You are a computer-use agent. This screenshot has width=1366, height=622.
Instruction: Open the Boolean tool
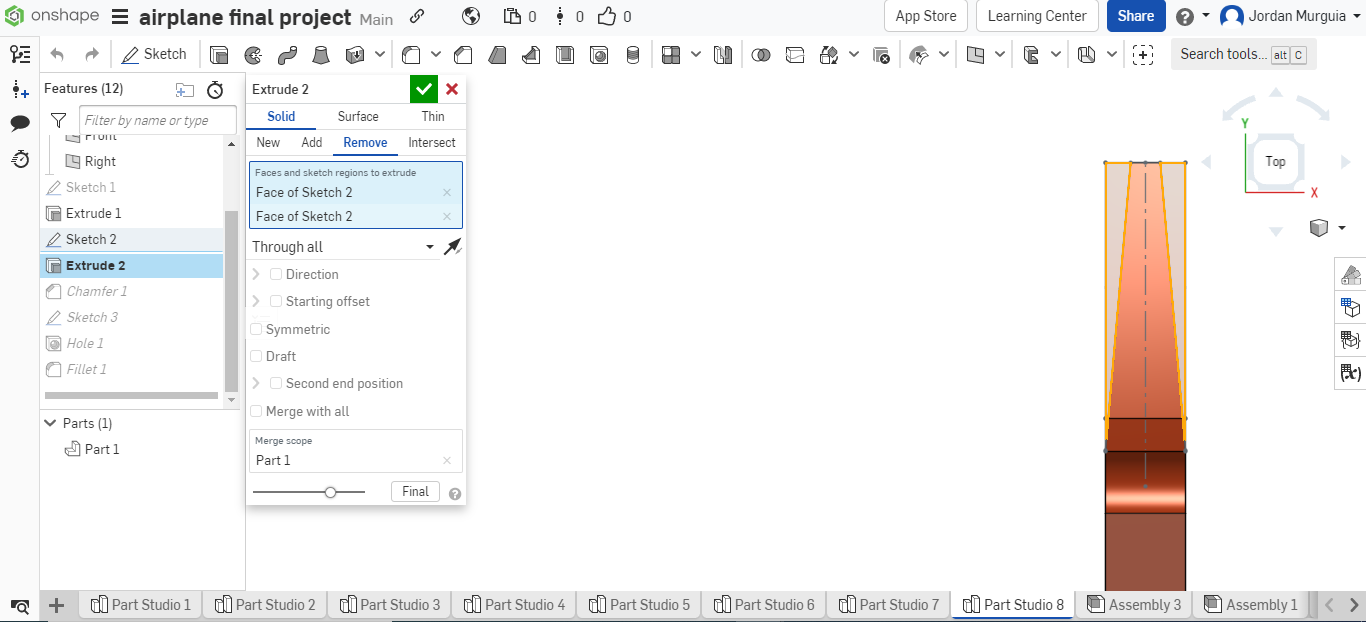[x=762, y=55]
